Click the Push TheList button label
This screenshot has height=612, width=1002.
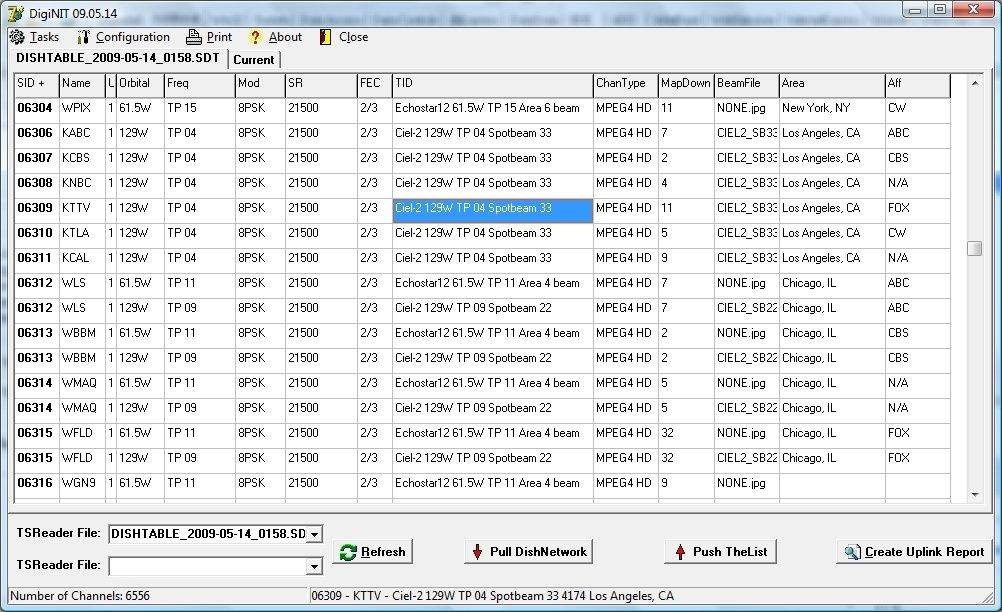(730, 552)
